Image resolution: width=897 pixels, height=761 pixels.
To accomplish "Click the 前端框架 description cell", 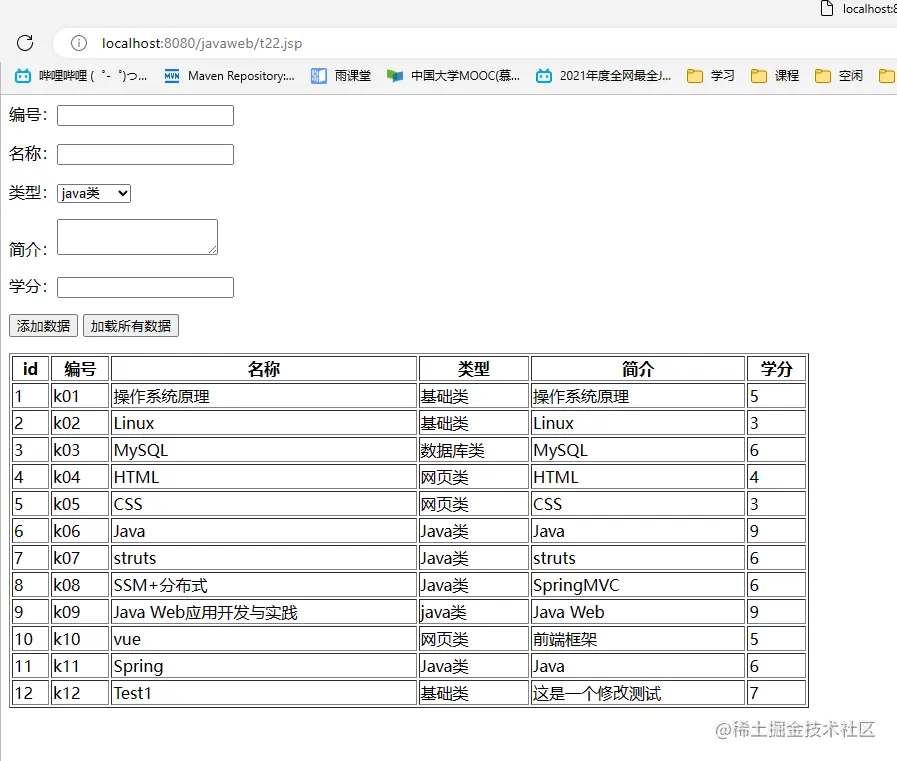I will [638, 639].
